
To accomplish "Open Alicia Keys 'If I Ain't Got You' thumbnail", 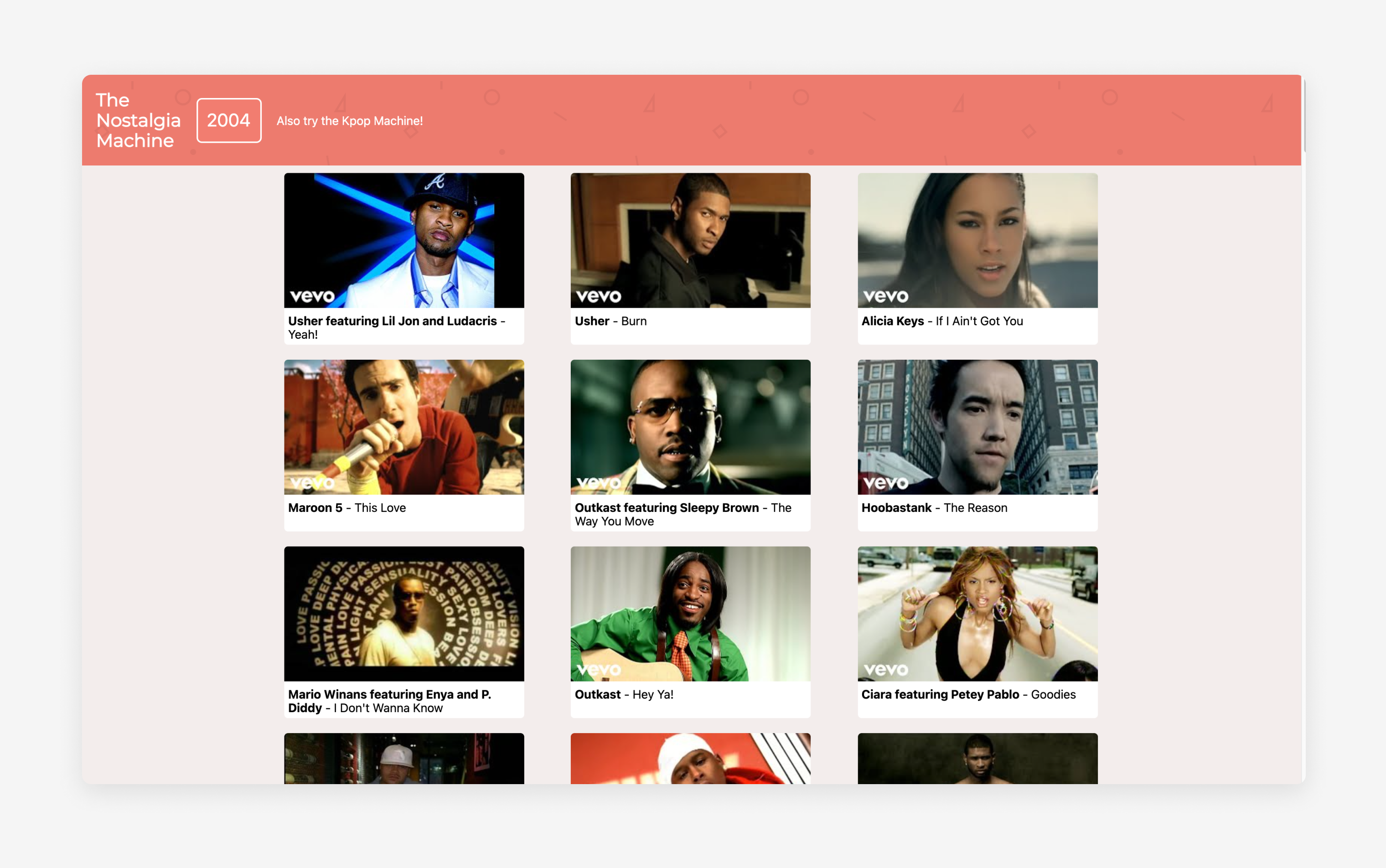I will click(x=977, y=241).
